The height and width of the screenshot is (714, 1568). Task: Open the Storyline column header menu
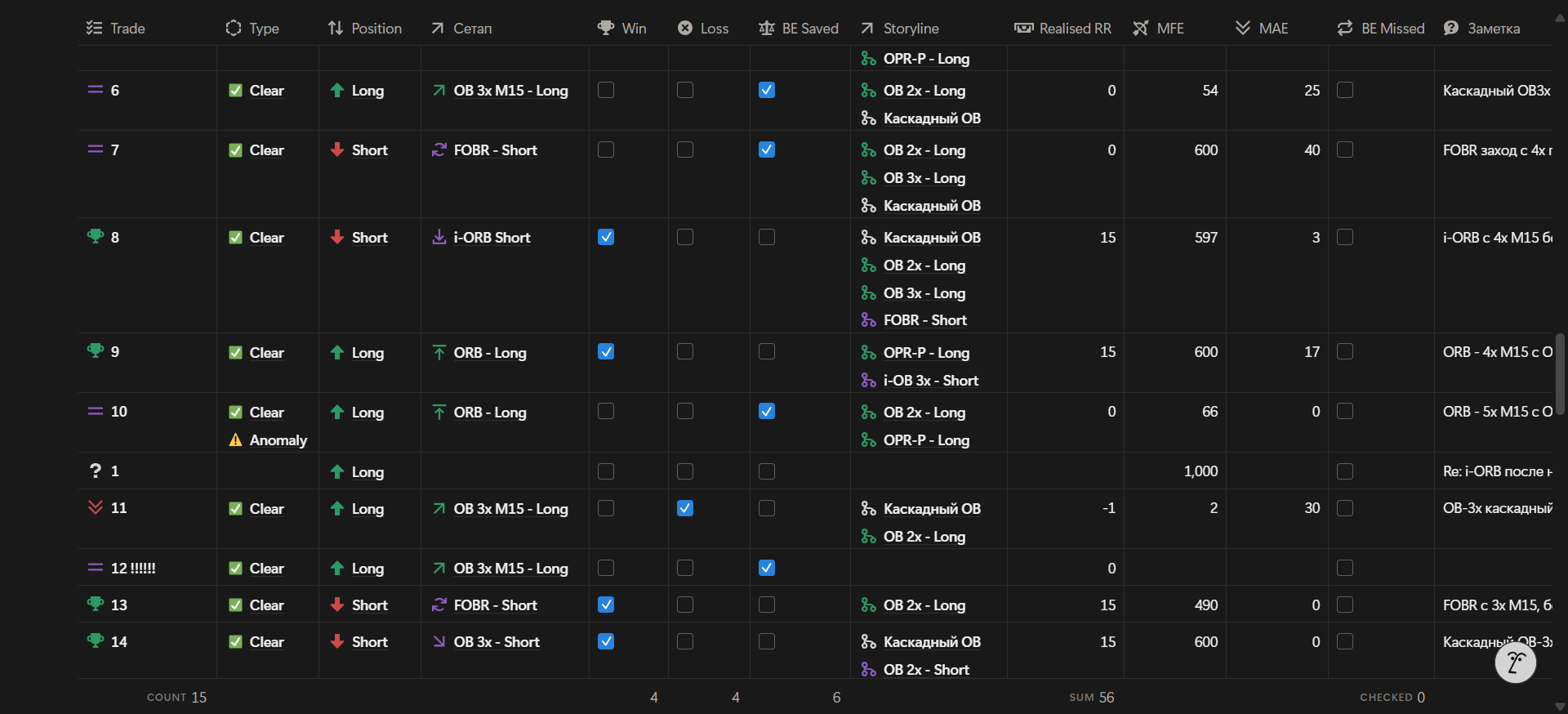tap(899, 28)
